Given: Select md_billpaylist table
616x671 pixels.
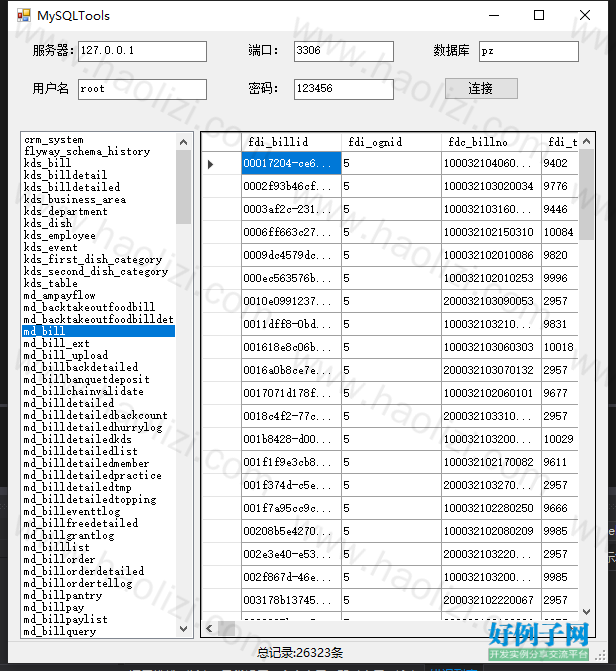Looking at the screenshot, I should click(x=98, y=619).
